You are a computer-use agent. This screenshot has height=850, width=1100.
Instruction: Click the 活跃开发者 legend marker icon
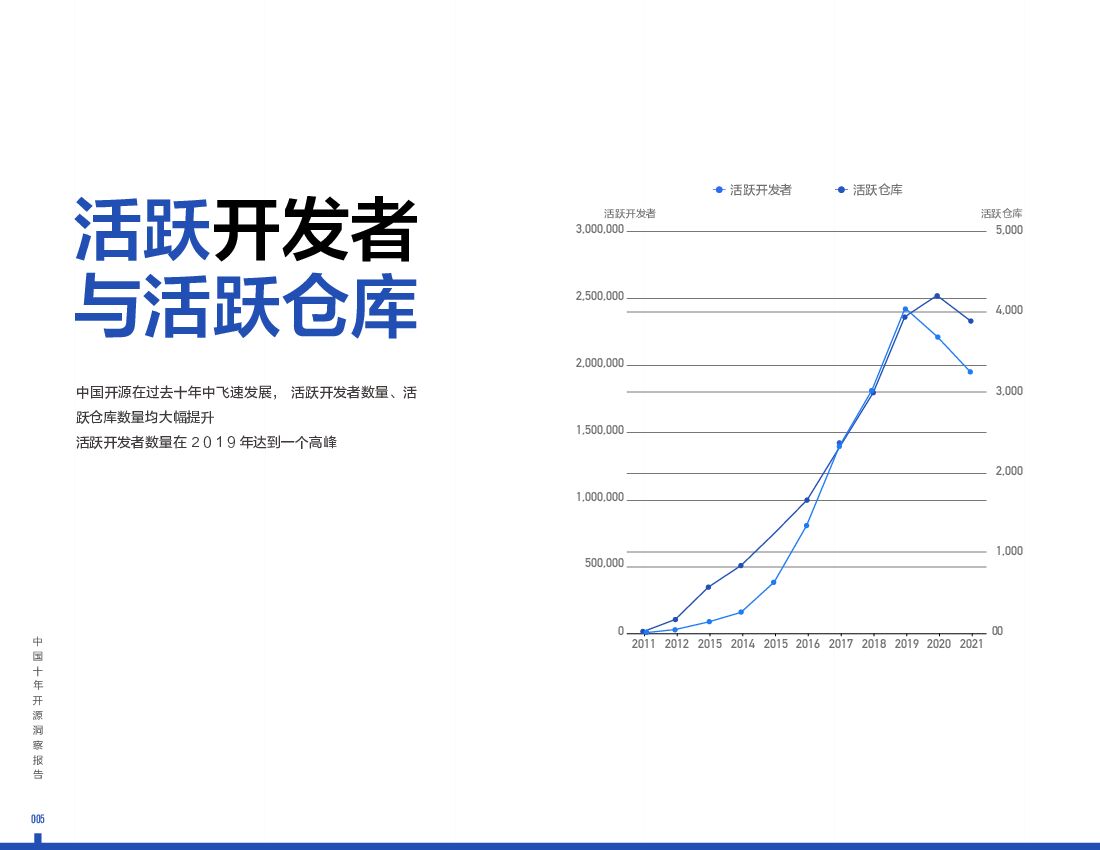(718, 190)
